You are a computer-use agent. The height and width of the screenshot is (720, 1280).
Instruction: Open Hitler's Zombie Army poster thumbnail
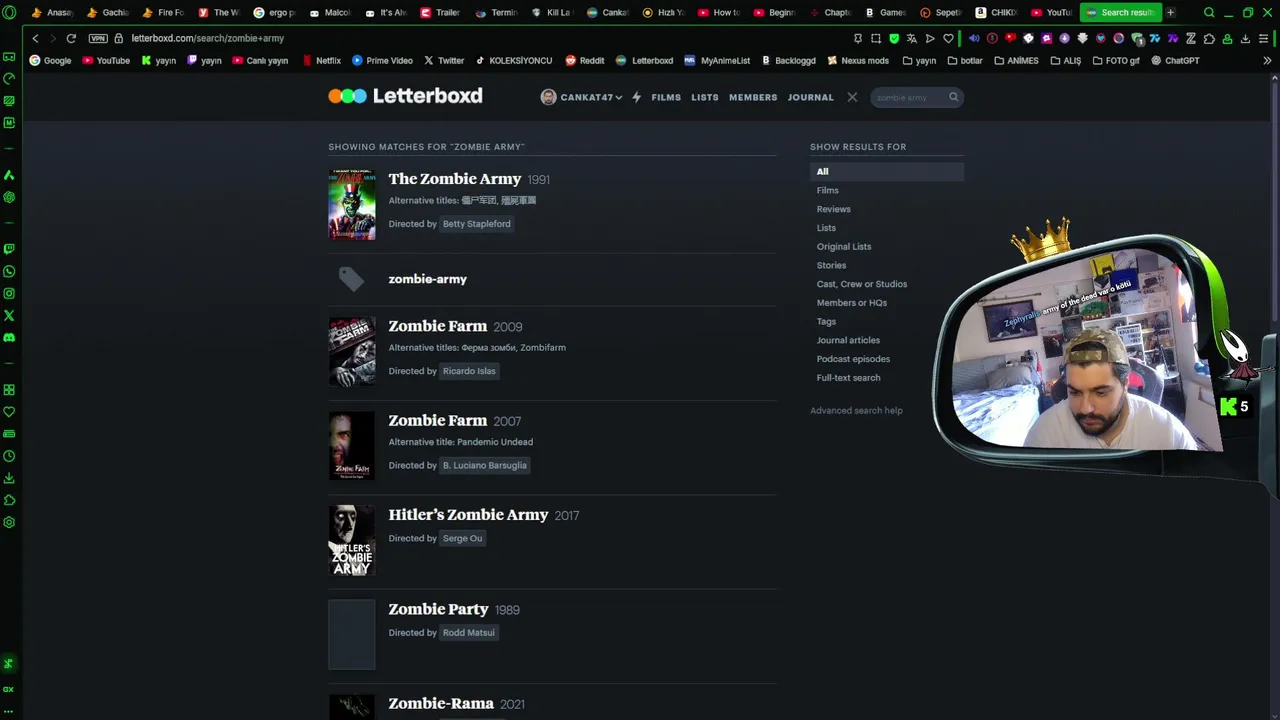(x=352, y=540)
